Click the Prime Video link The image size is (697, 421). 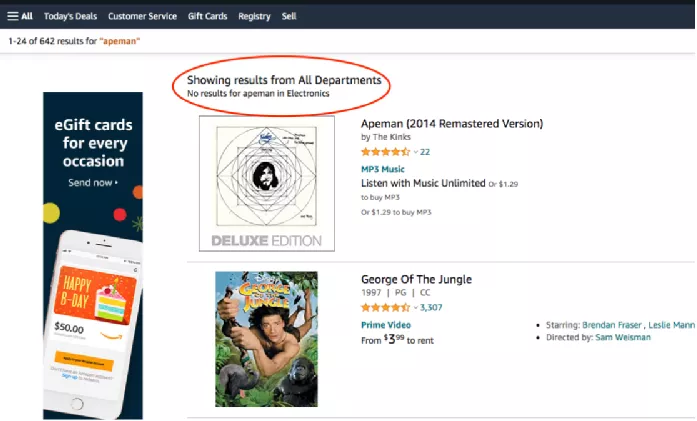386,325
